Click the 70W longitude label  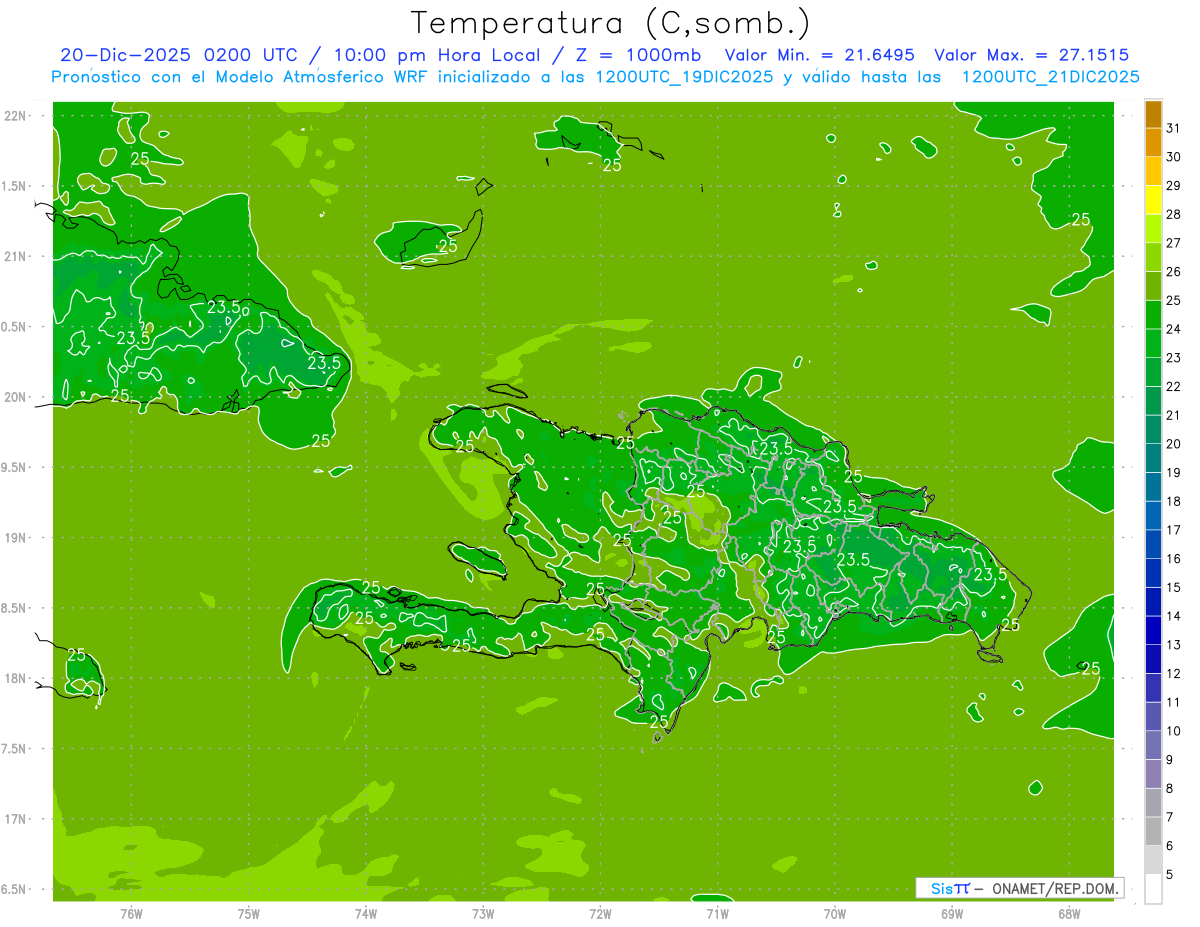coord(835,913)
